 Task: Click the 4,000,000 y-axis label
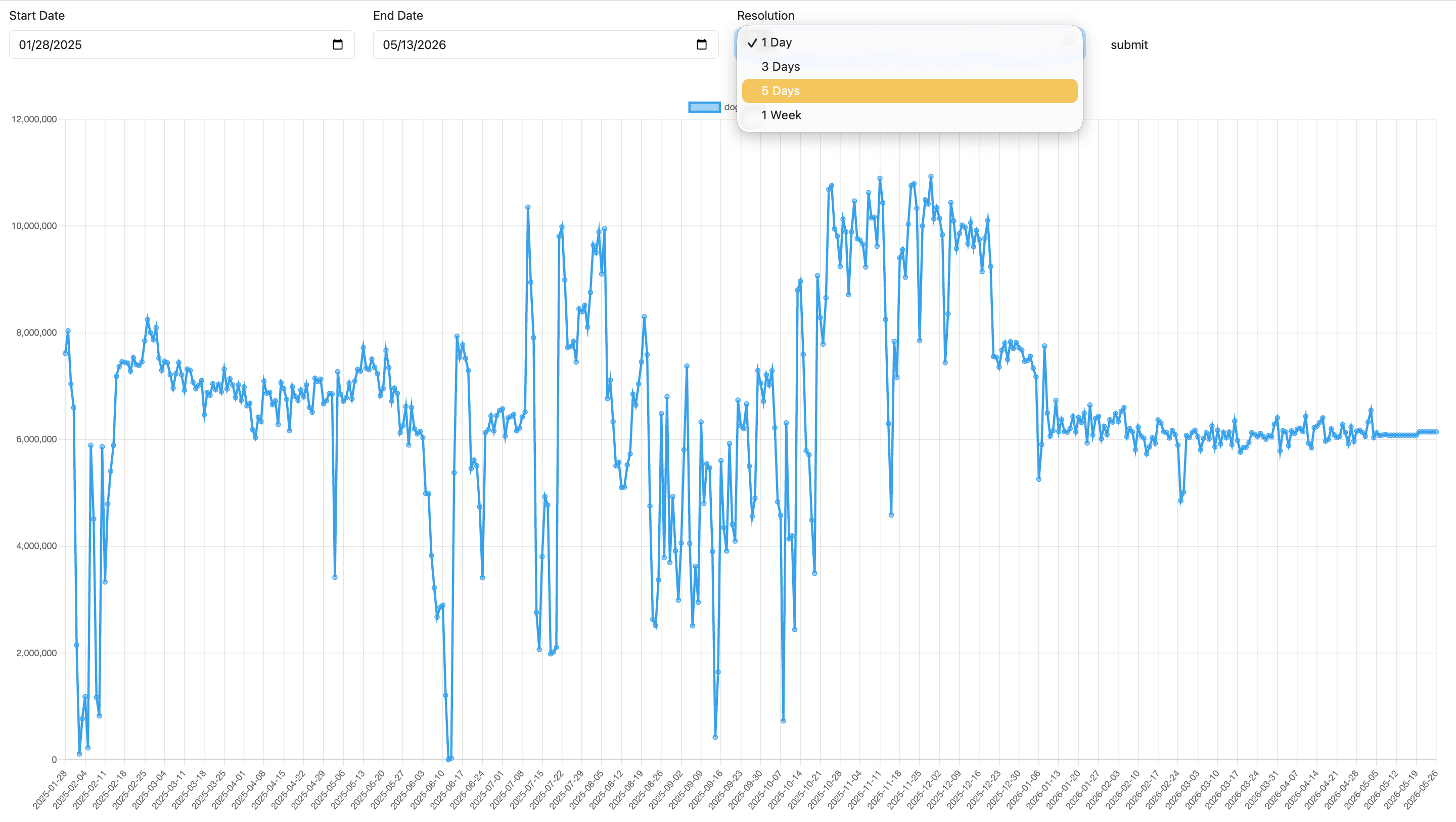[36, 546]
